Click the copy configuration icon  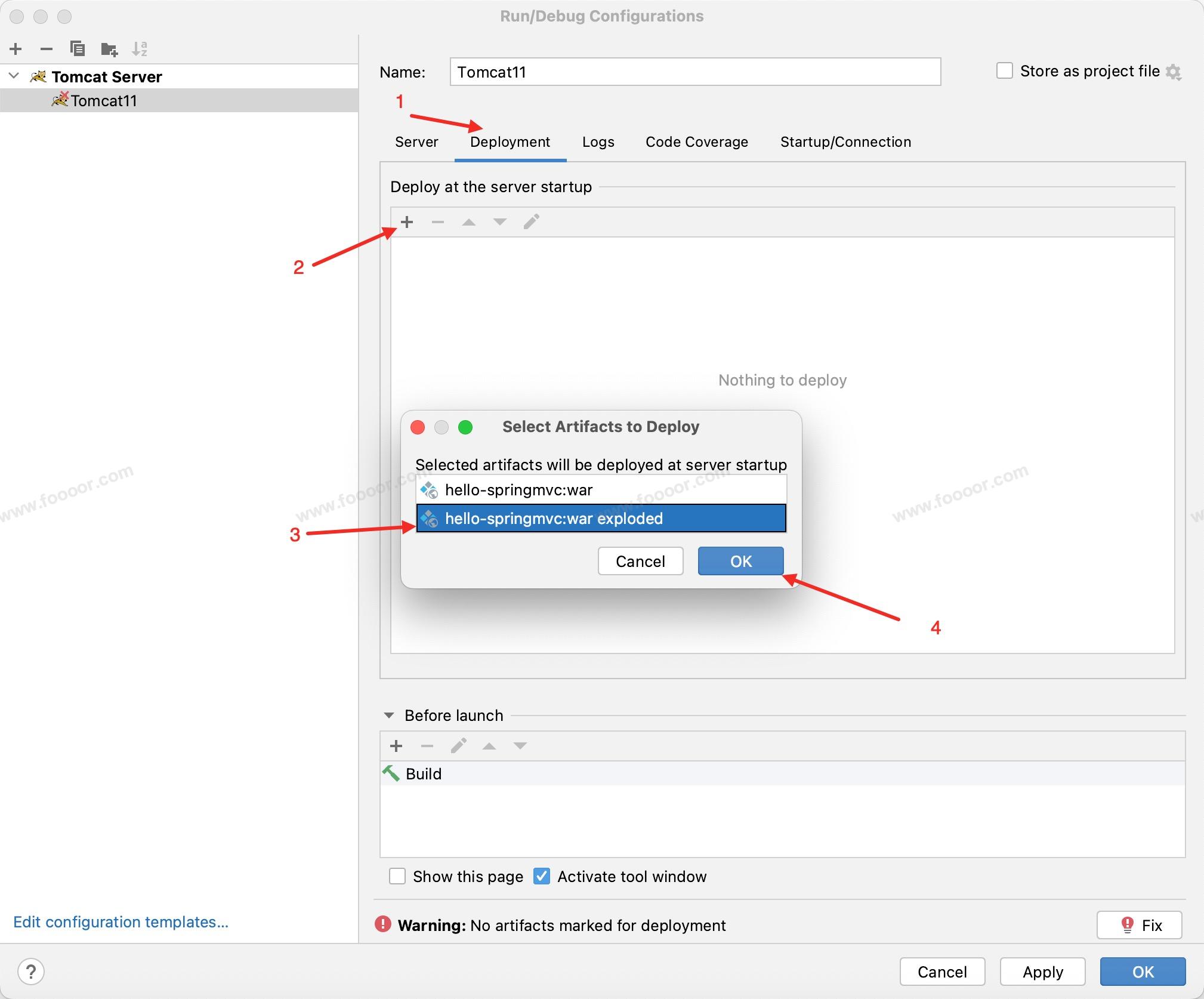click(77, 49)
